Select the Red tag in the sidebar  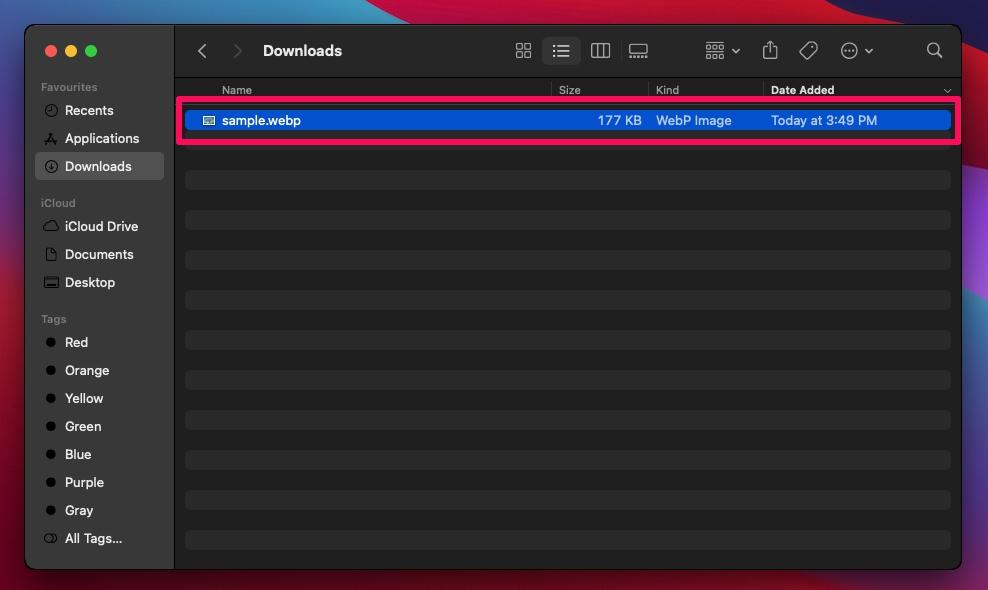[76, 342]
